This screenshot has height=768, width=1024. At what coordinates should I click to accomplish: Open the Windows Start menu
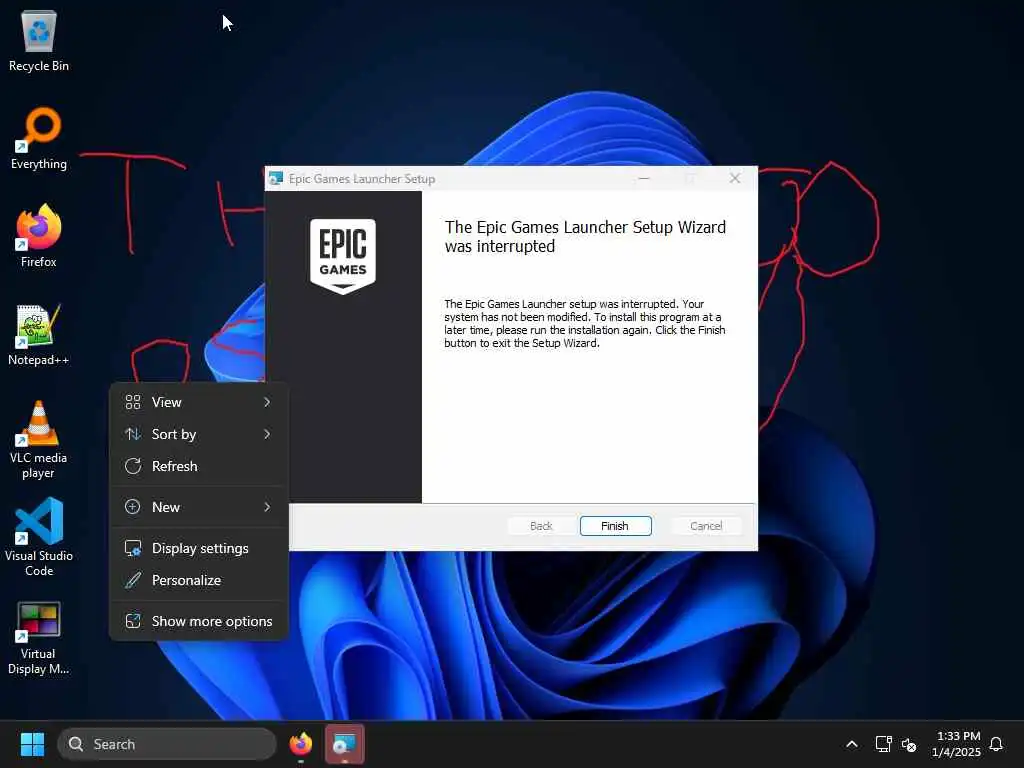click(32, 744)
